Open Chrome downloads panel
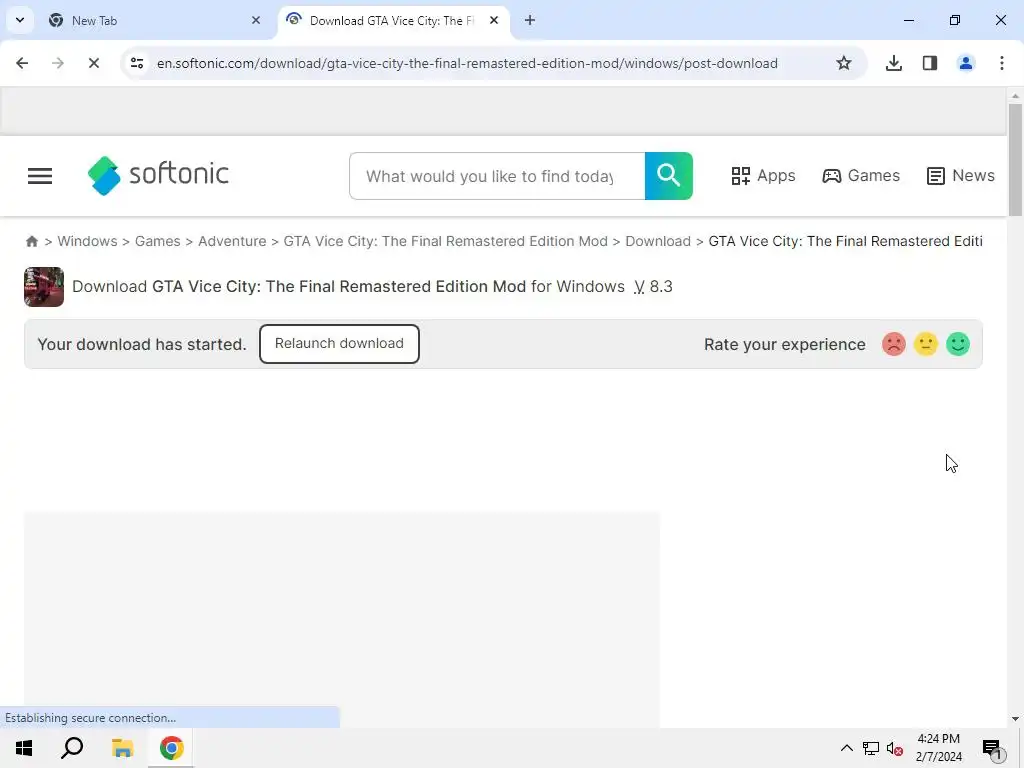1024x768 pixels. click(x=894, y=63)
